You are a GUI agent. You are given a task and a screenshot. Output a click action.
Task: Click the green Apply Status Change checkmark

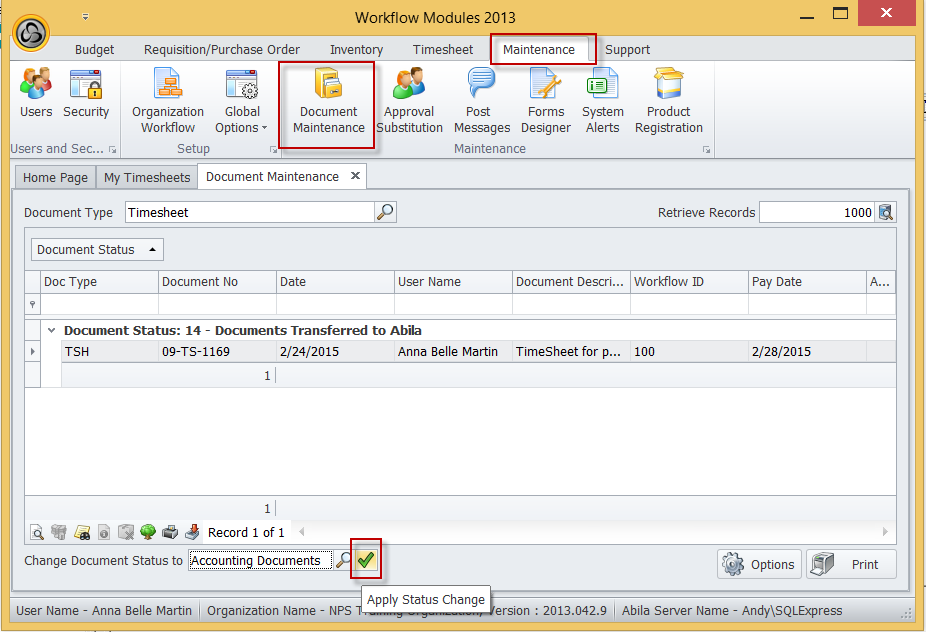click(366, 560)
